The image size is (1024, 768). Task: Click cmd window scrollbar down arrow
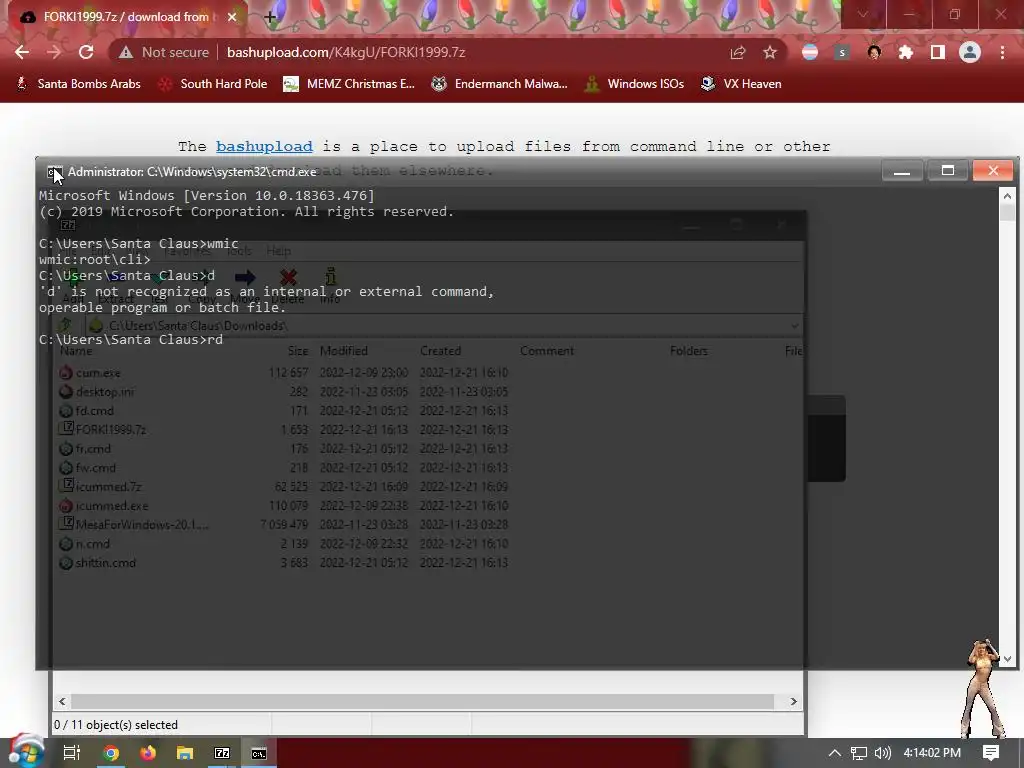pyautogui.click(x=1007, y=659)
